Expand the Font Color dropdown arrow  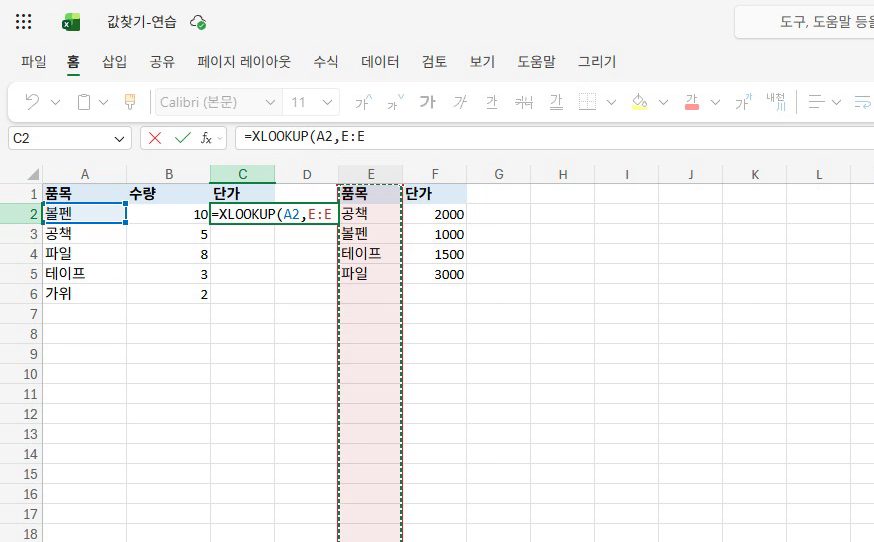point(716,102)
